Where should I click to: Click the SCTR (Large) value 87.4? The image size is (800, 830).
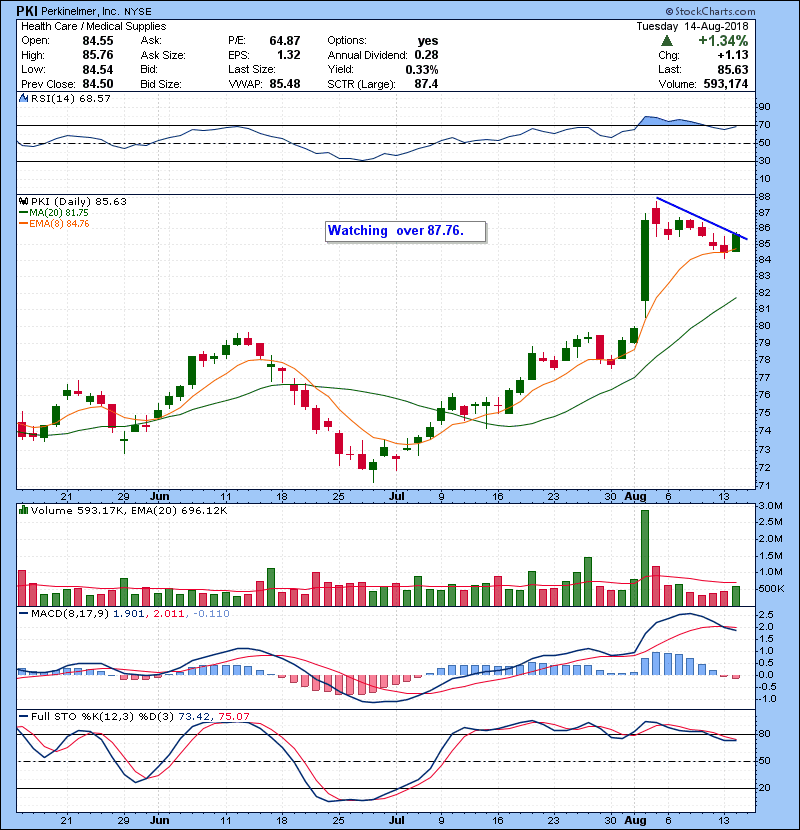tap(426, 84)
